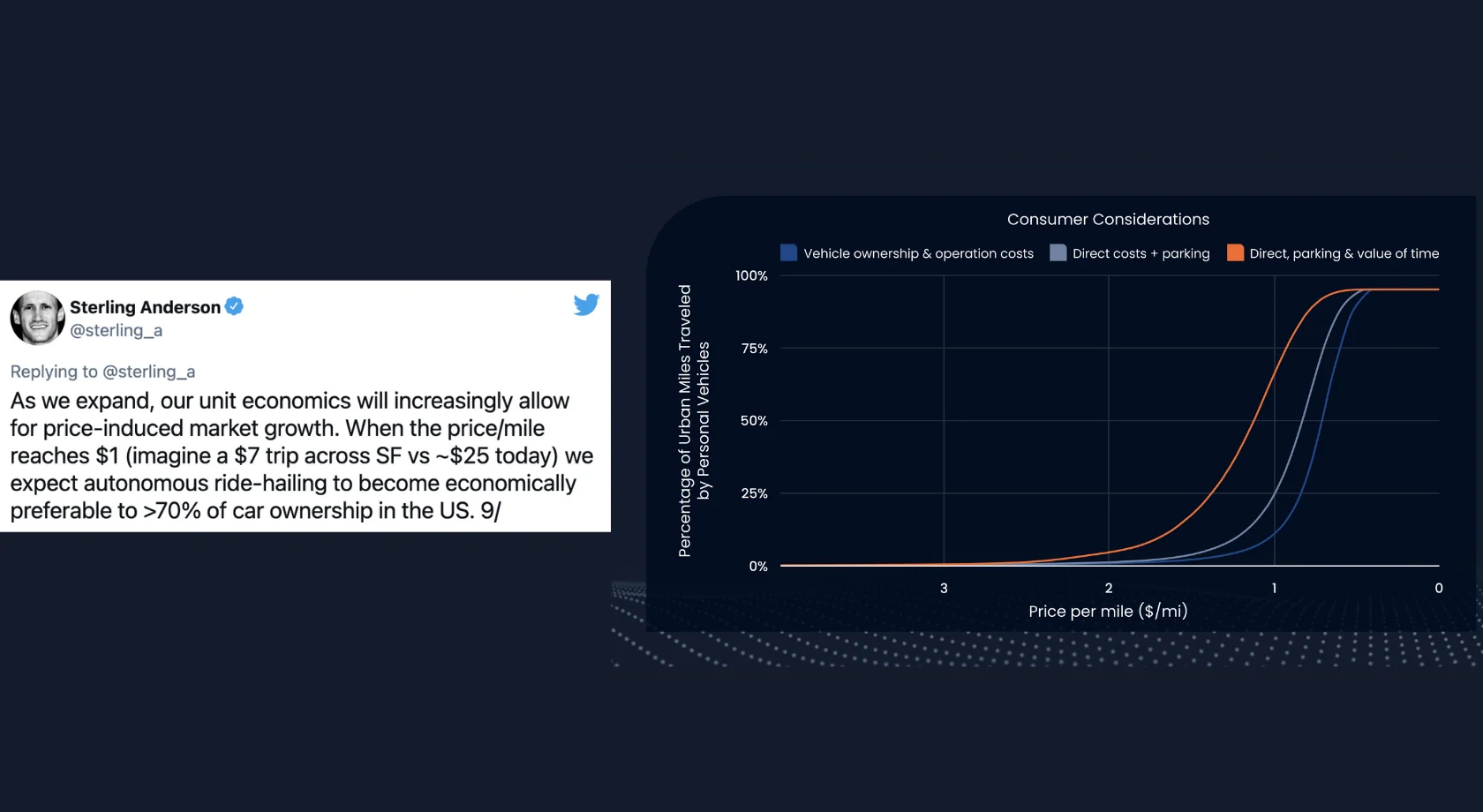Click the Sterling Anderson display name
The image size is (1483, 812).
(145, 307)
